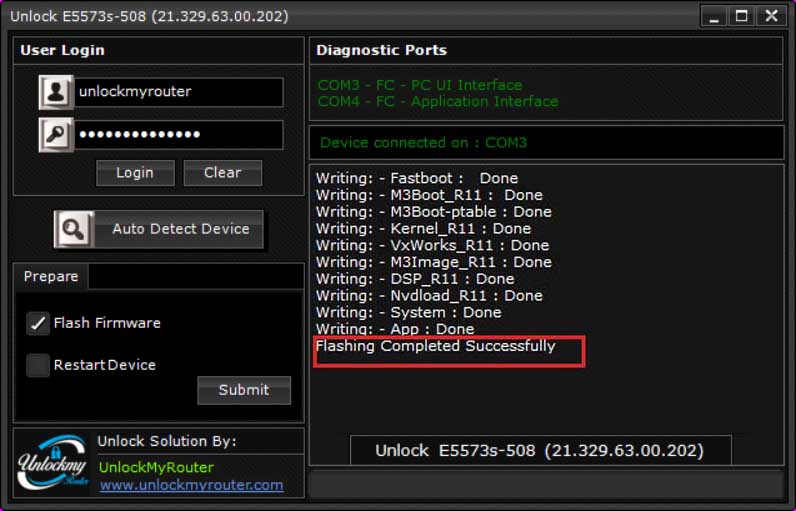Clear the login fields with Clear button
796x511 pixels.
pos(223,173)
